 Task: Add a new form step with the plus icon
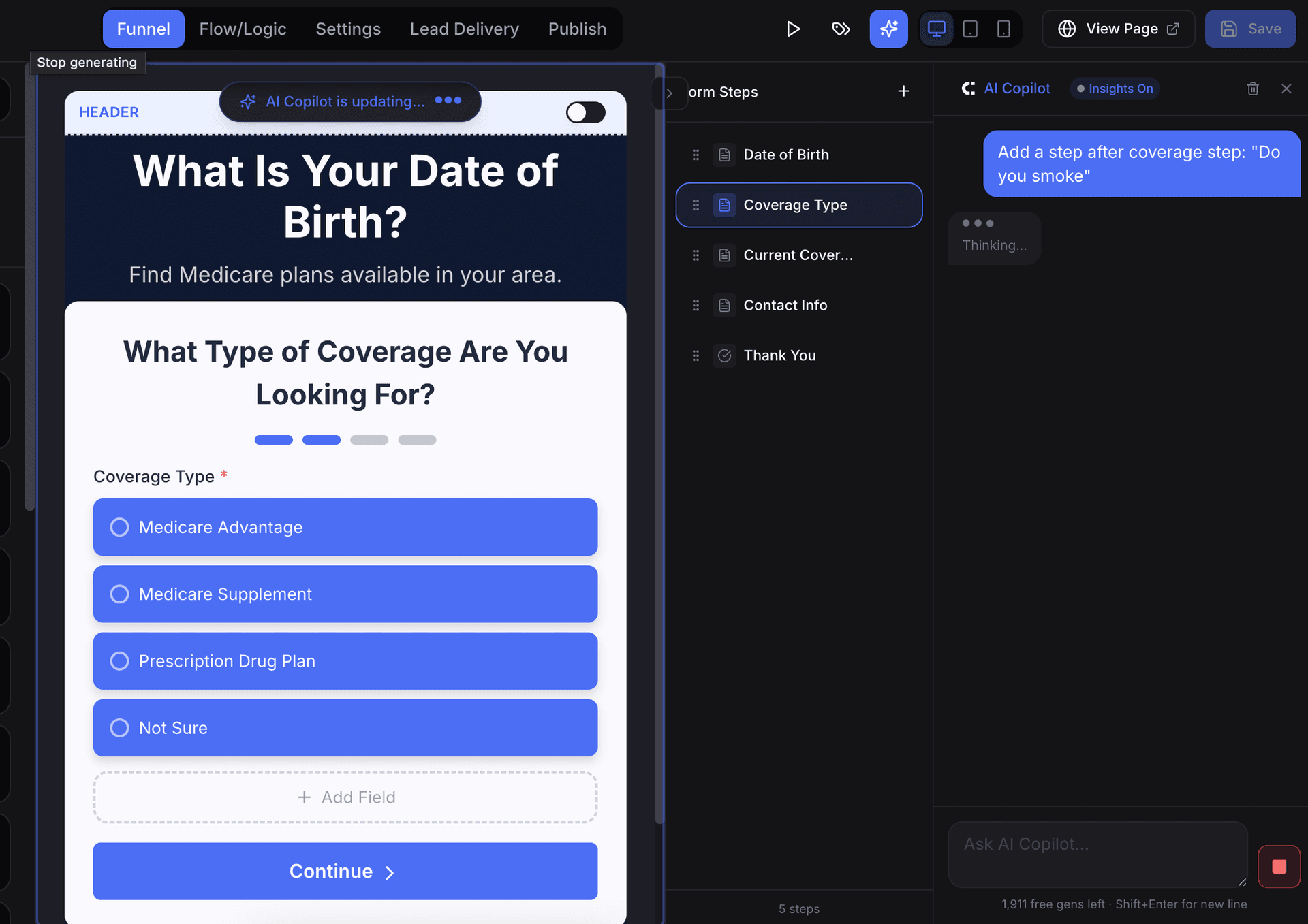pos(903,91)
